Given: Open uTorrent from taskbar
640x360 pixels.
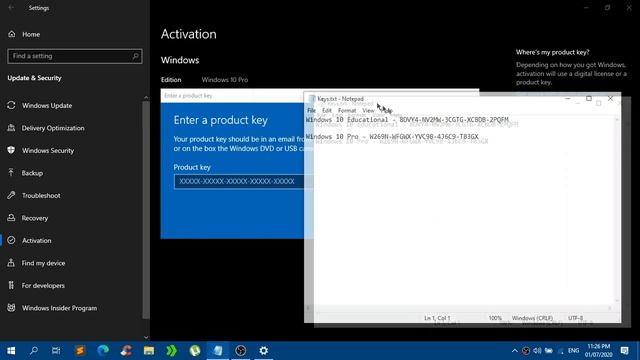Looking at the screenshot, I should click(195, 351).
